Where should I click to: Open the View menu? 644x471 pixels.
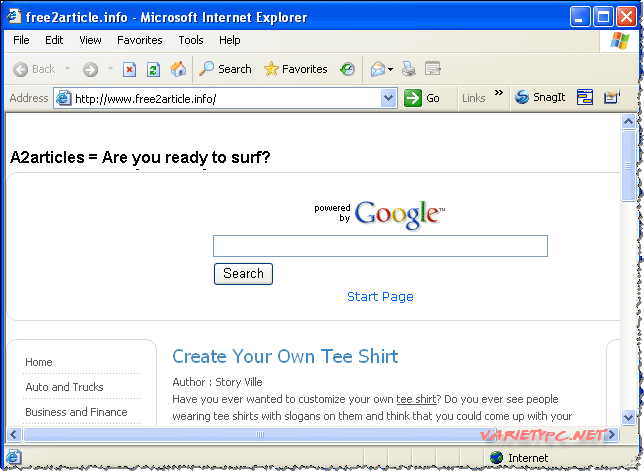click(90, 40)
